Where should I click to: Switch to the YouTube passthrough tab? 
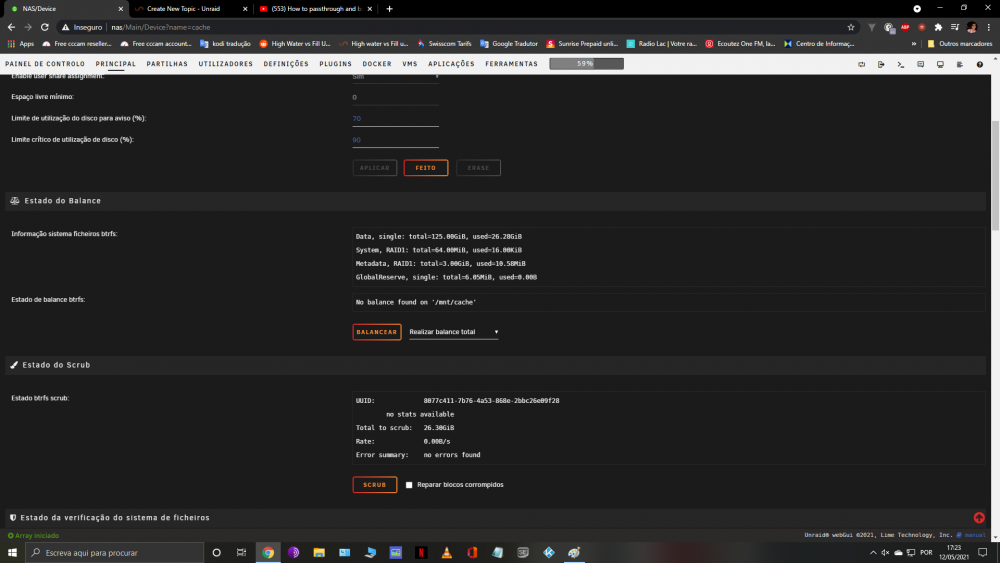click(x=316, y=9)
